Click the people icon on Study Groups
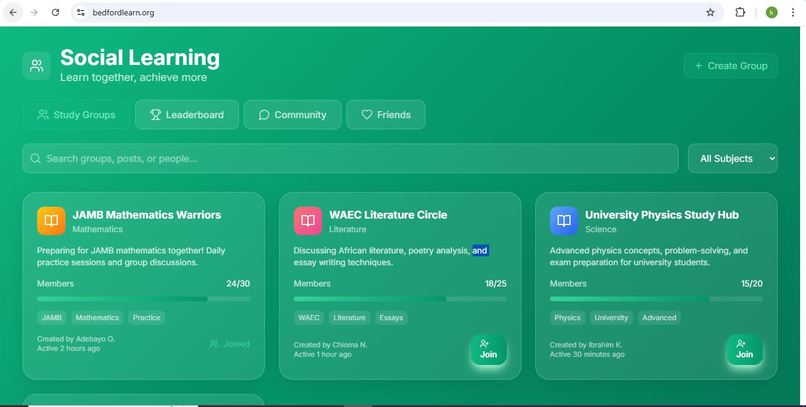The width and height of the screenshot is (806, 407). click(43, 115)
